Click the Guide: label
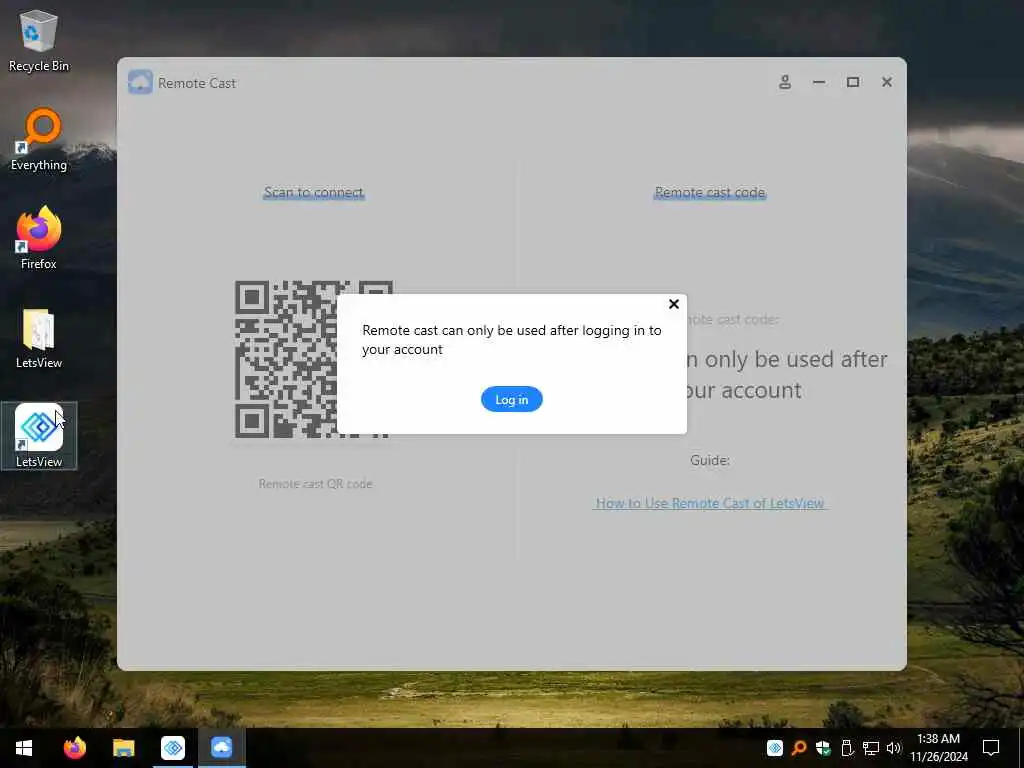 pyautogui.click(x=710, y=460)
